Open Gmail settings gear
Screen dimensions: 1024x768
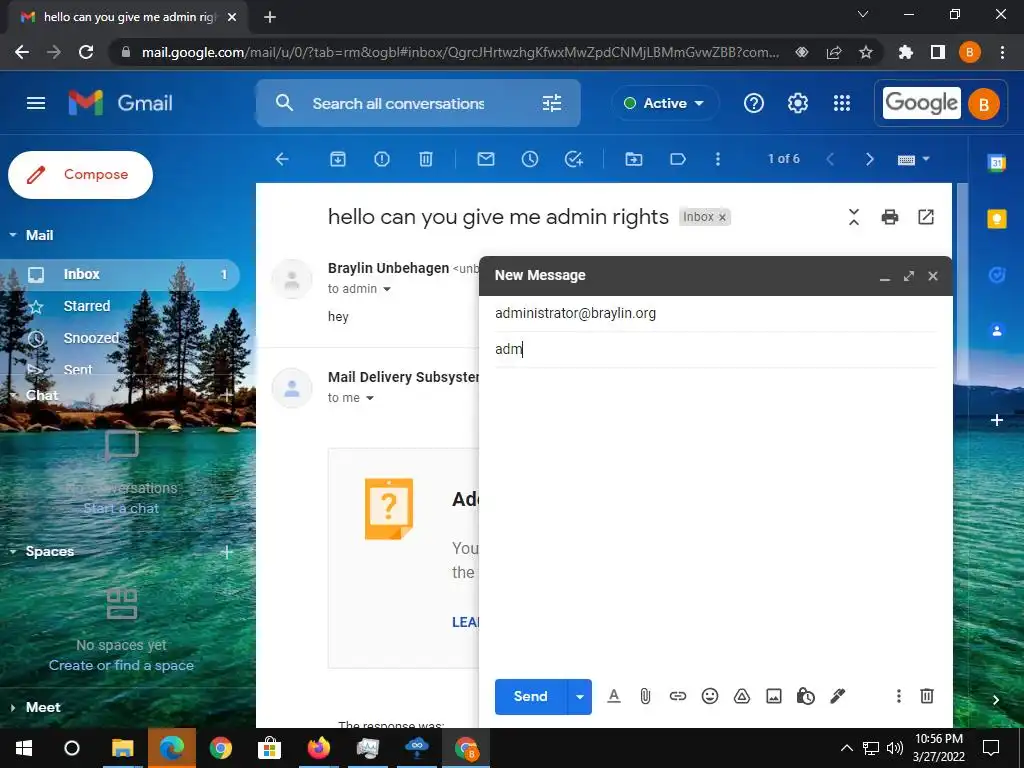[797, 103]
